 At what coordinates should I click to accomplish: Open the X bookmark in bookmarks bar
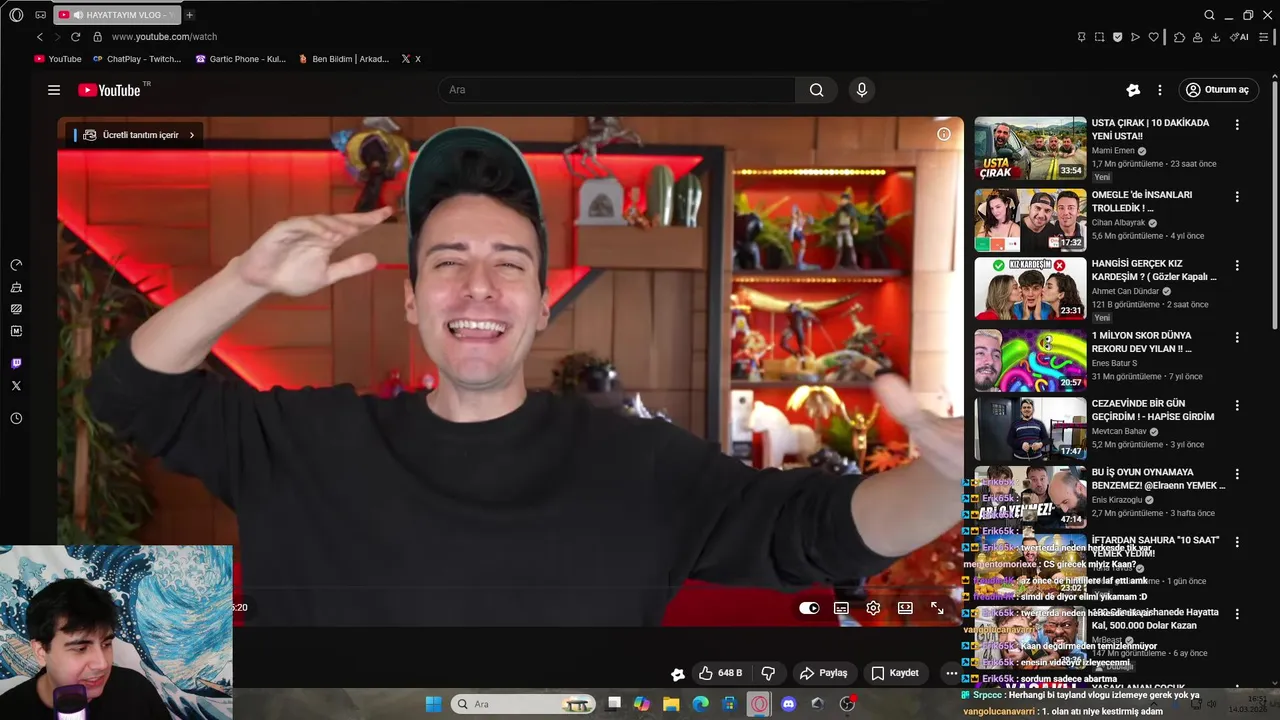[x=411, y=59]
